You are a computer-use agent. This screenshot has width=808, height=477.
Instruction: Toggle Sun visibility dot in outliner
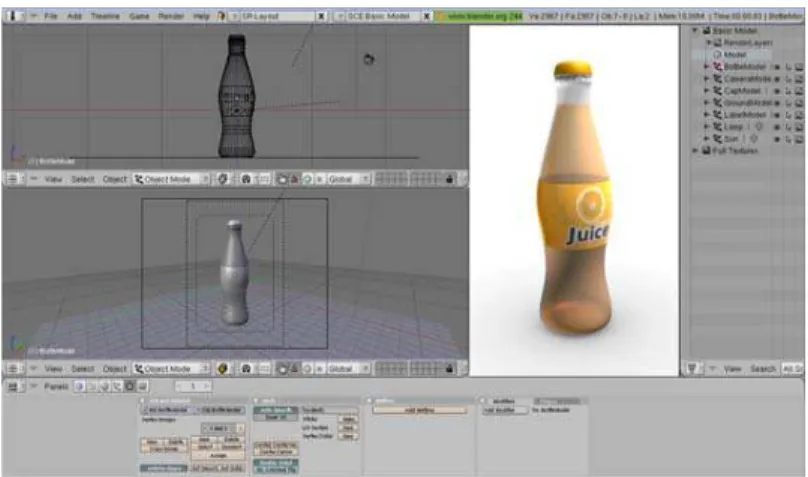[778, 139]
